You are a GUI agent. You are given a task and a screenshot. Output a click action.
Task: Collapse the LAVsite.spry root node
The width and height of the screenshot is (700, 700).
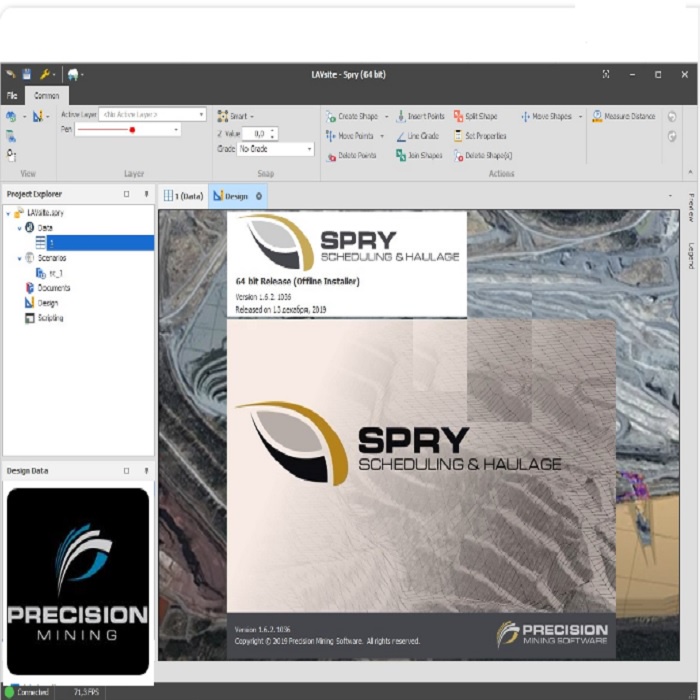(x=8, y=214)
